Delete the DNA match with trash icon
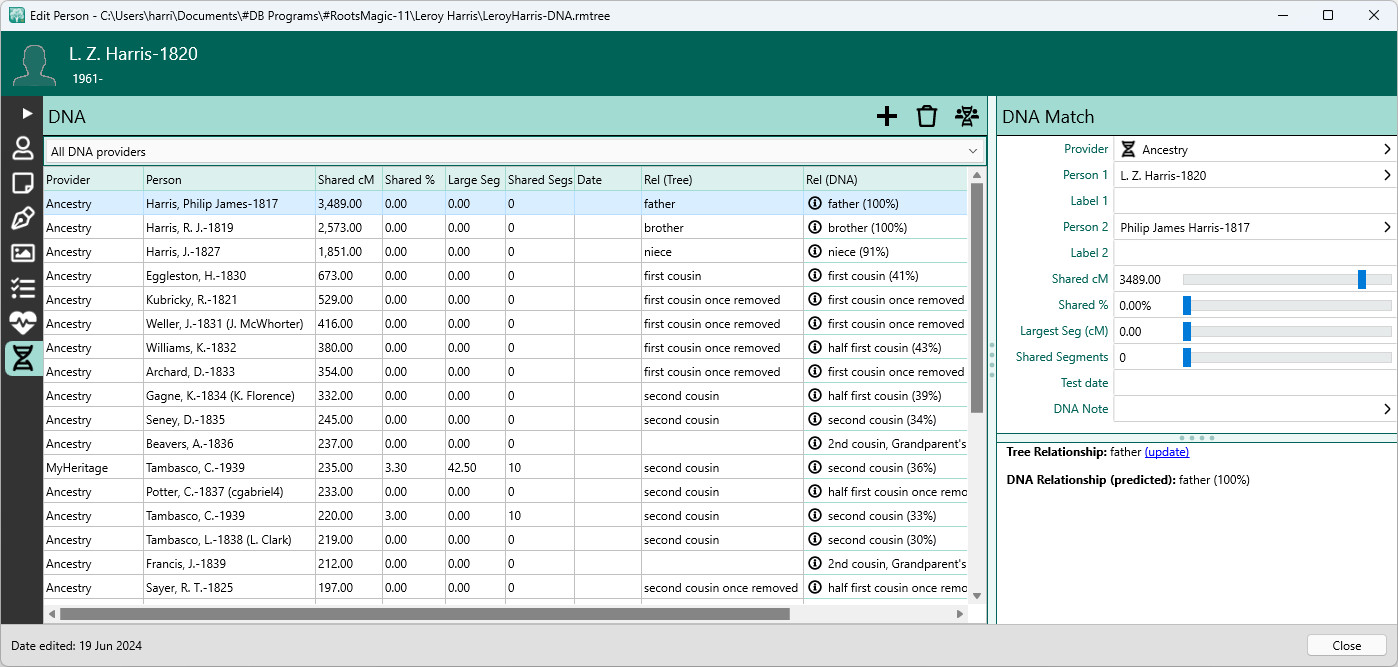The height and width of the screenshot is (667, 1398). tap(927, 116)
